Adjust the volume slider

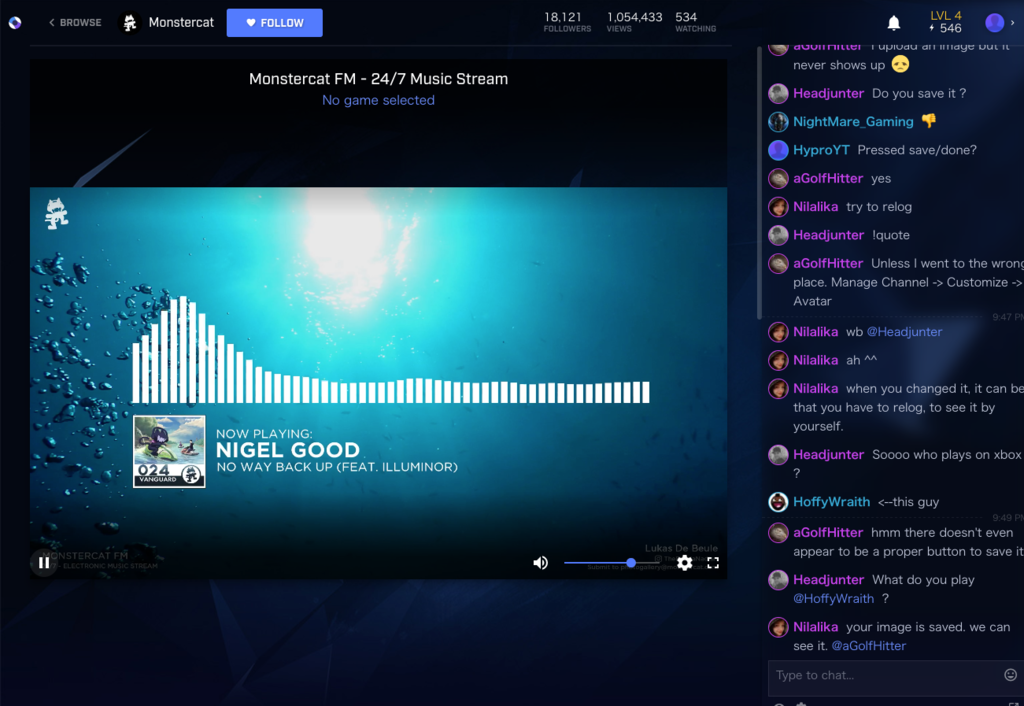tap(611, 562)
